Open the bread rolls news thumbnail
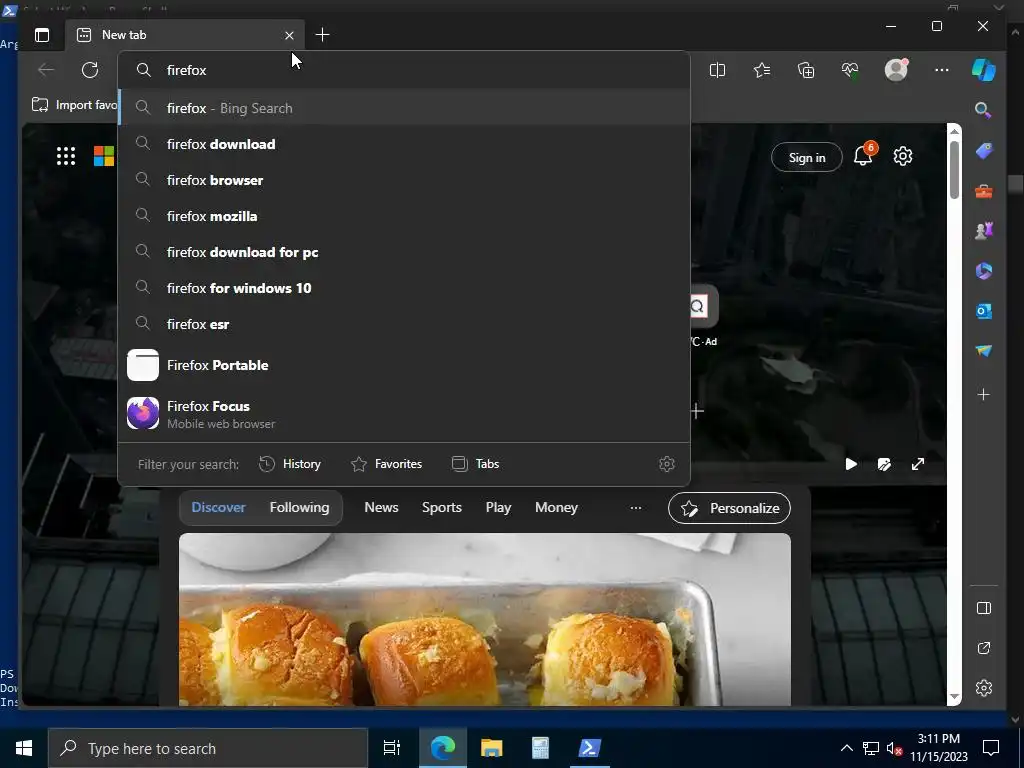This screenshot has height=768, width=1024. [x=485, y=619]
